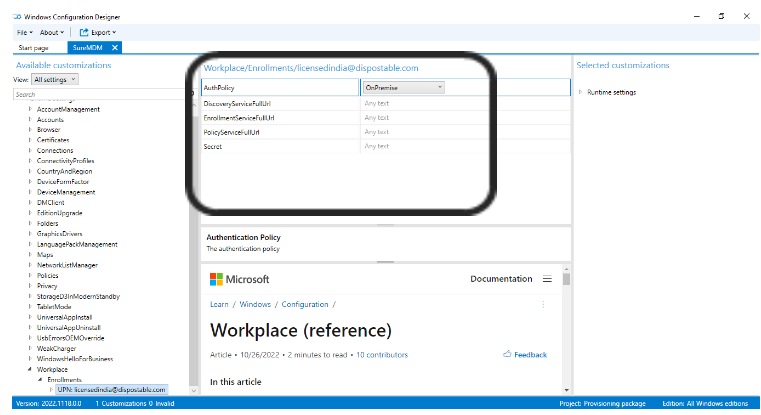Expand the Connections tree node

(30, 150)
